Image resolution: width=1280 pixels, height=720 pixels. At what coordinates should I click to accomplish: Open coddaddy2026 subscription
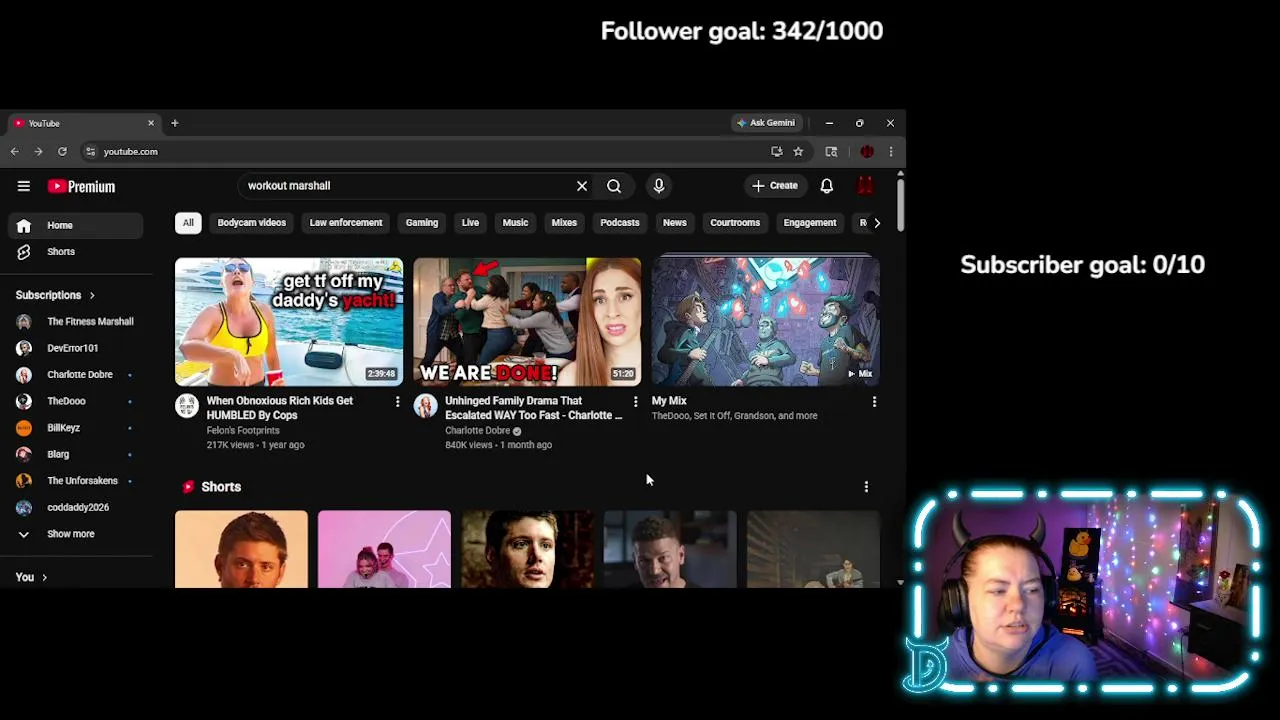[76, 508]
